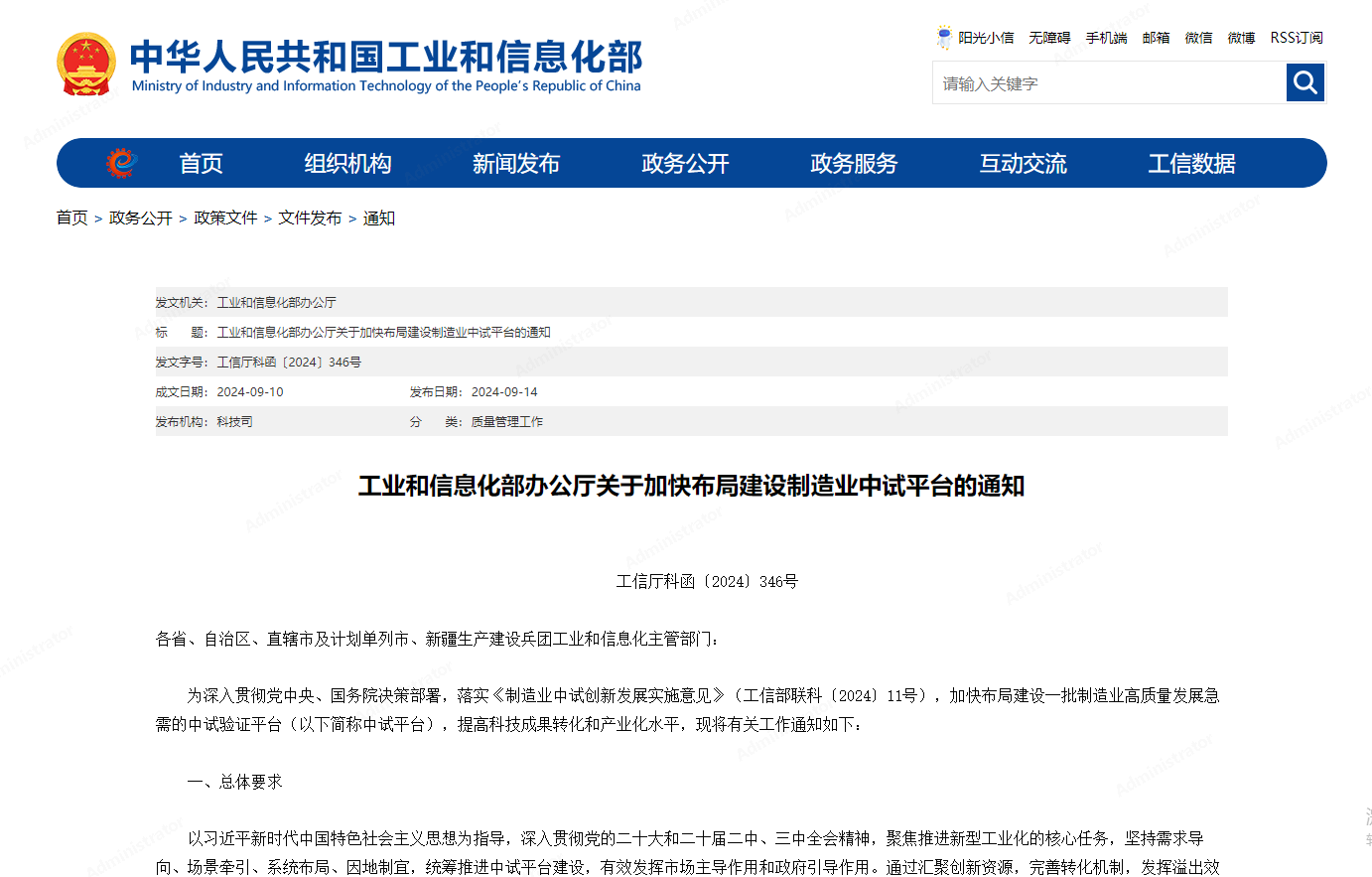Select 政务公开 in the main navigation
This screenshot has height=877, width=1372.
(x=685, y=164)
